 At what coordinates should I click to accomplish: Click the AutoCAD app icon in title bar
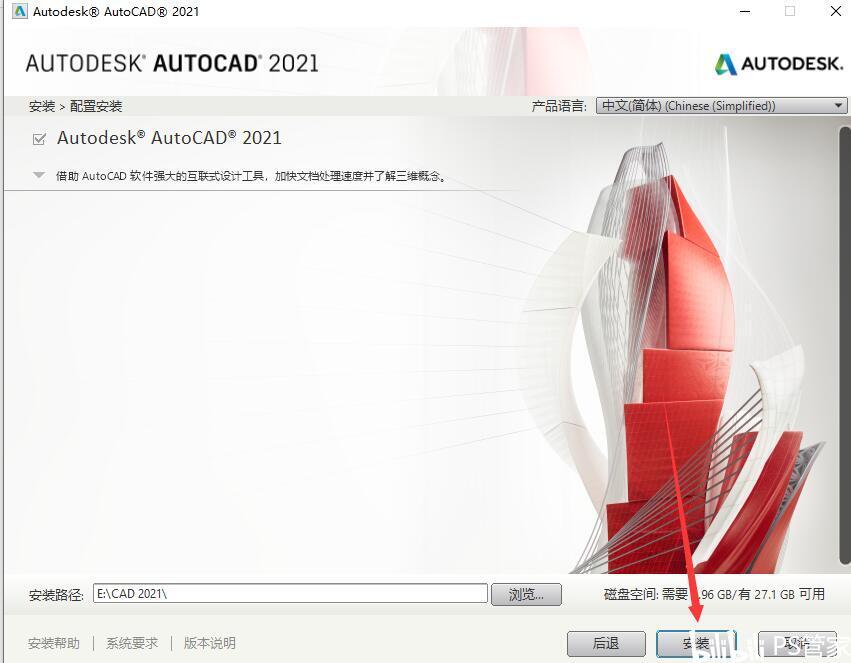click(x=19, y=11)
